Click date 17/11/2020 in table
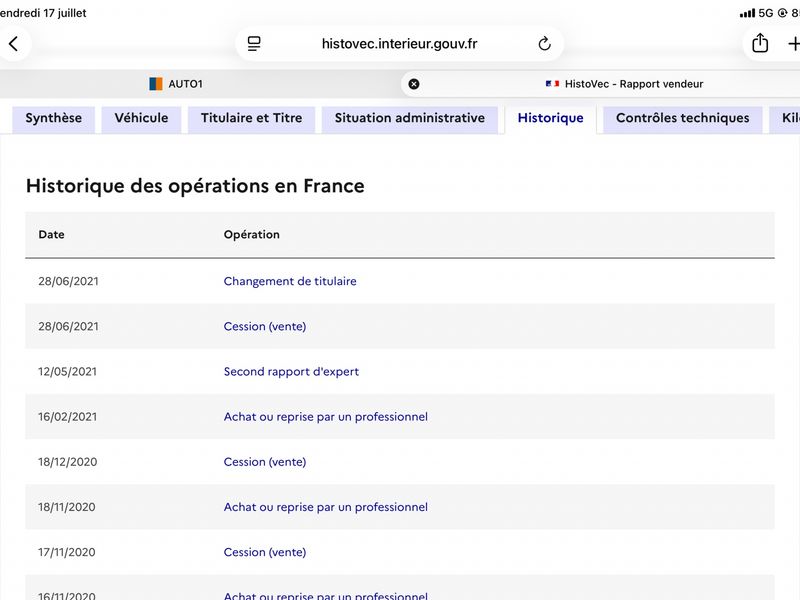Image resolution: width=800 pixels, height=600 pixels. pos(66,552)
